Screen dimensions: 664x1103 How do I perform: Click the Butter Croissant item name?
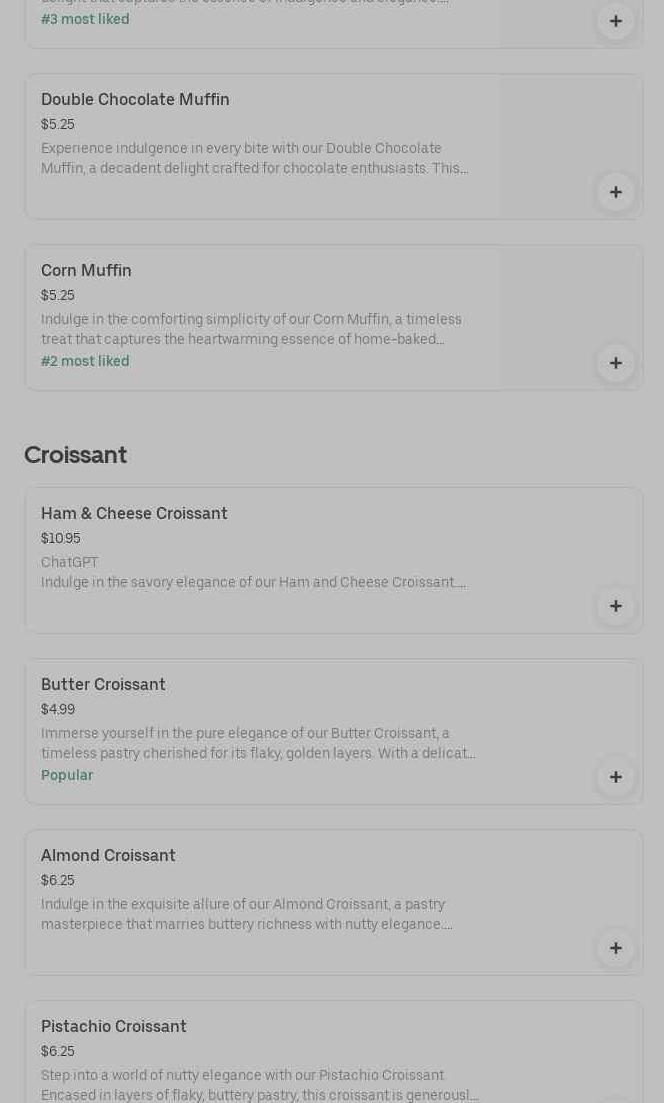[x=103, y=684]
